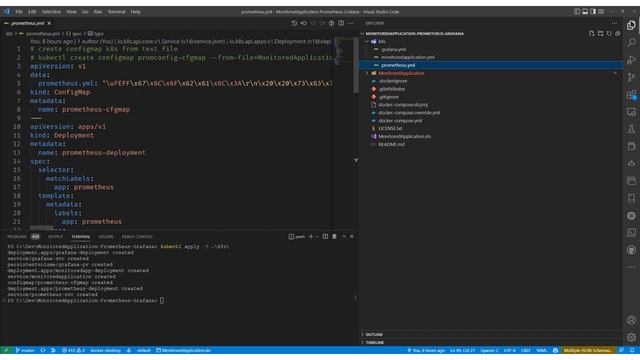Open the Testing flask view

(631, 129)
